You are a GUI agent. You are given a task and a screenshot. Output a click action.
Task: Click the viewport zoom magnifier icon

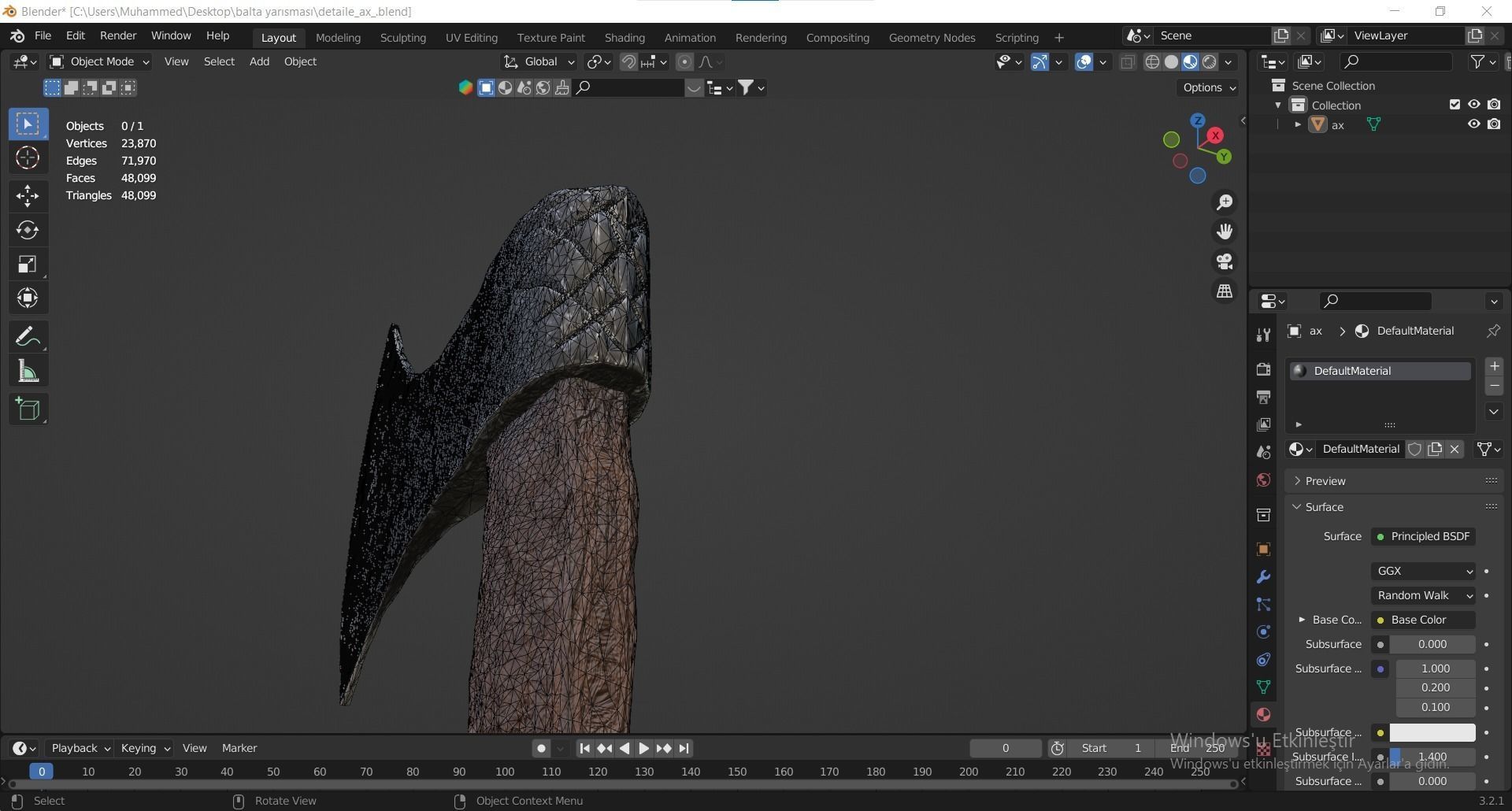1225,202
